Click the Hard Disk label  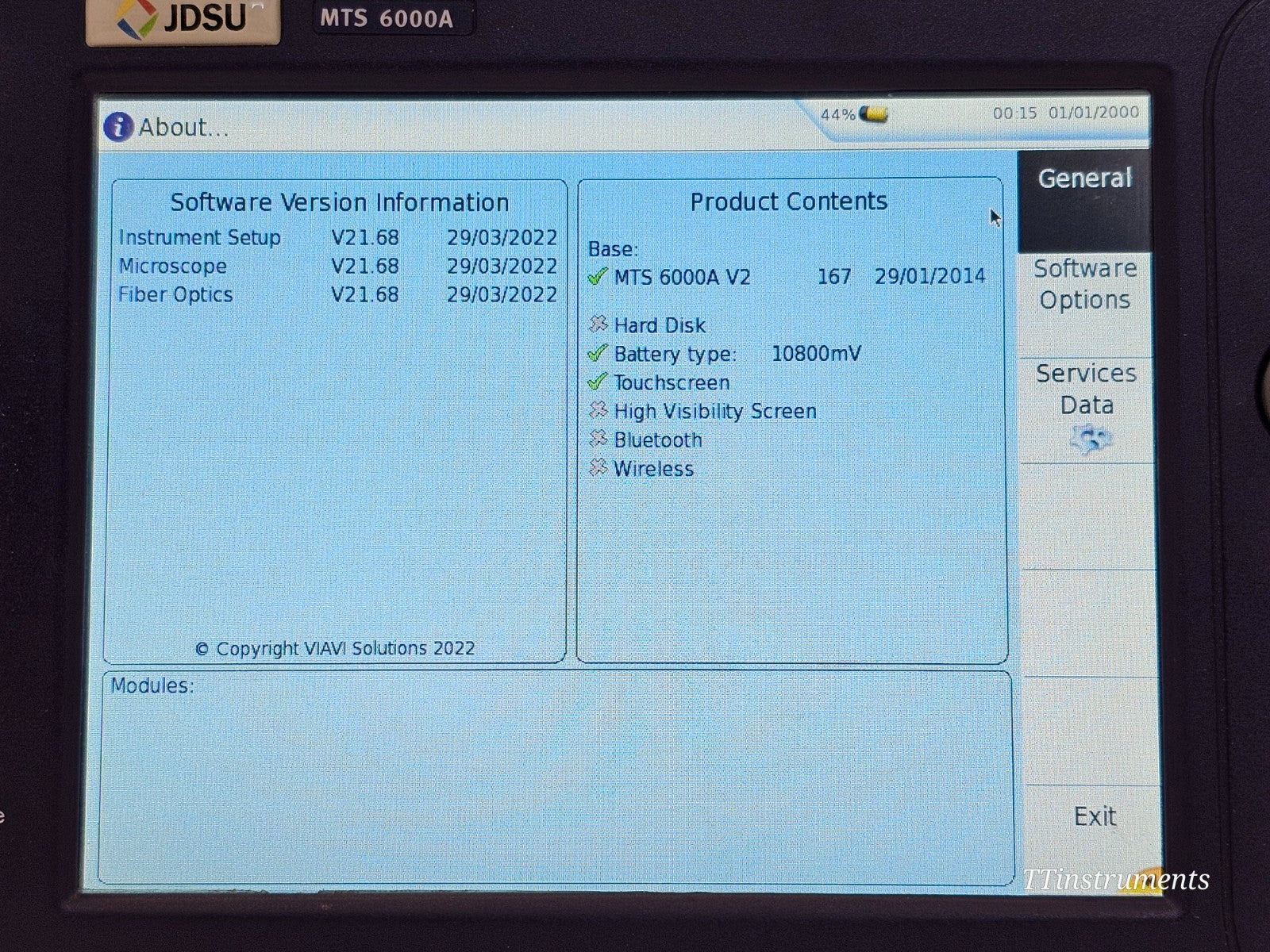pos(660,325)
